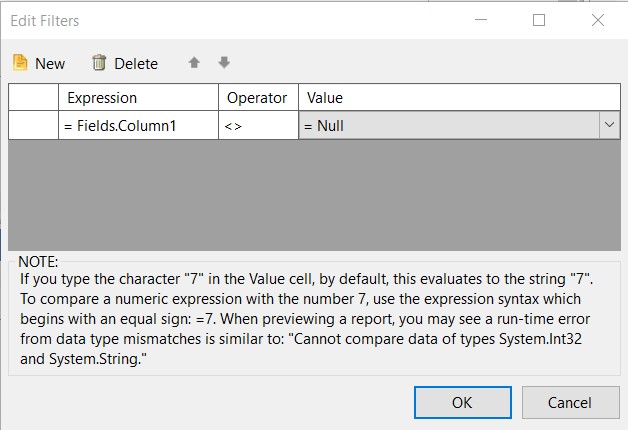Move the filter up with the up arrow
This screenshot has width=628, height=430.
click(194, 63)
